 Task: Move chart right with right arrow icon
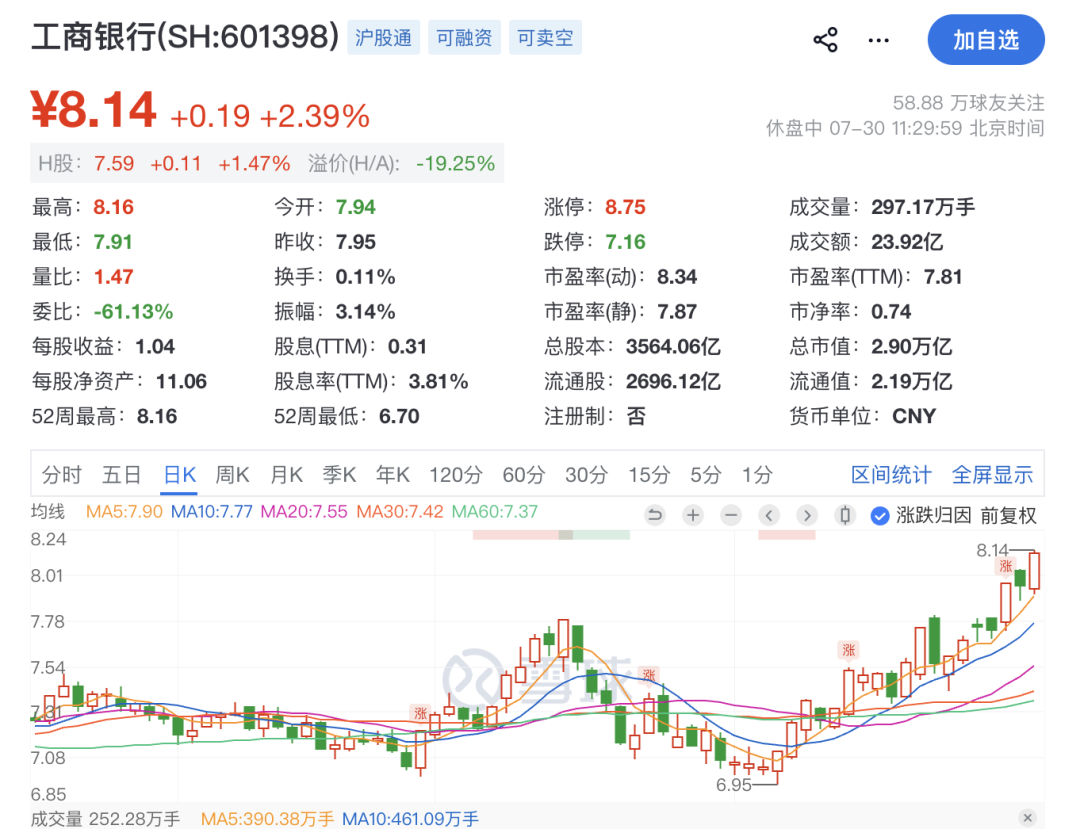pos(807,515)
